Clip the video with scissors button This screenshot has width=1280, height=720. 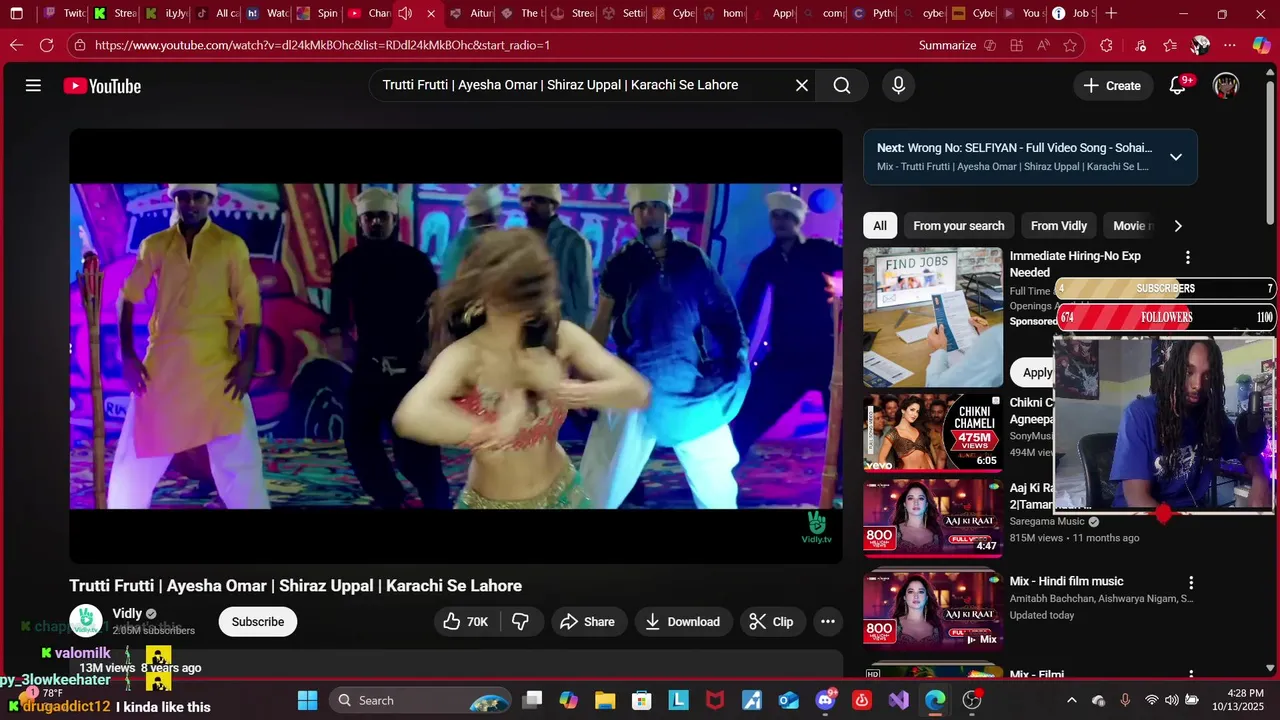tap(771, 621)
